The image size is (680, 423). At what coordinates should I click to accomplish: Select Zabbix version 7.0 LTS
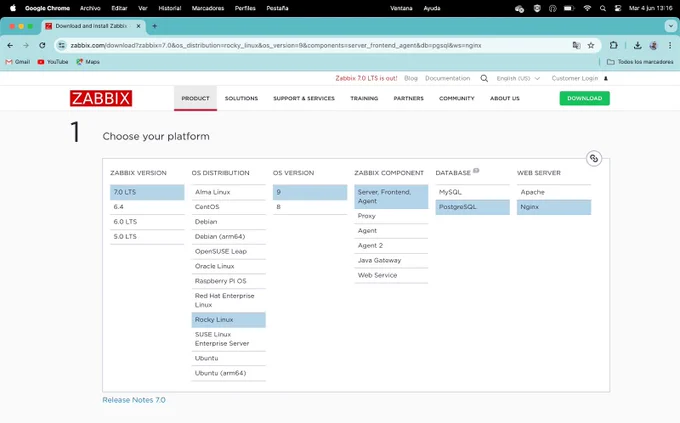tap(147, 192)
